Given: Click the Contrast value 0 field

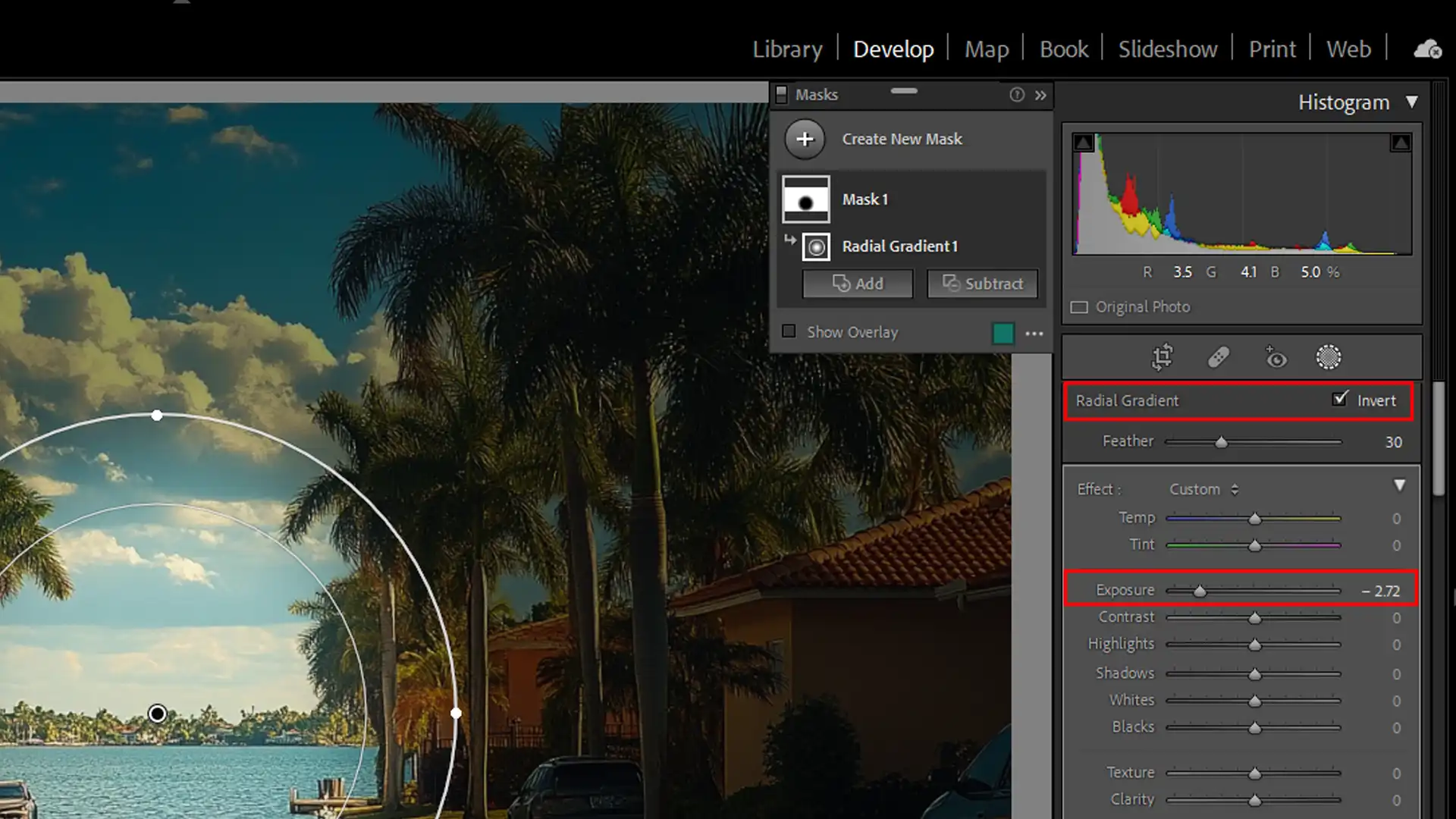Looking at the screenshot, I should (x=1396, y=618).
